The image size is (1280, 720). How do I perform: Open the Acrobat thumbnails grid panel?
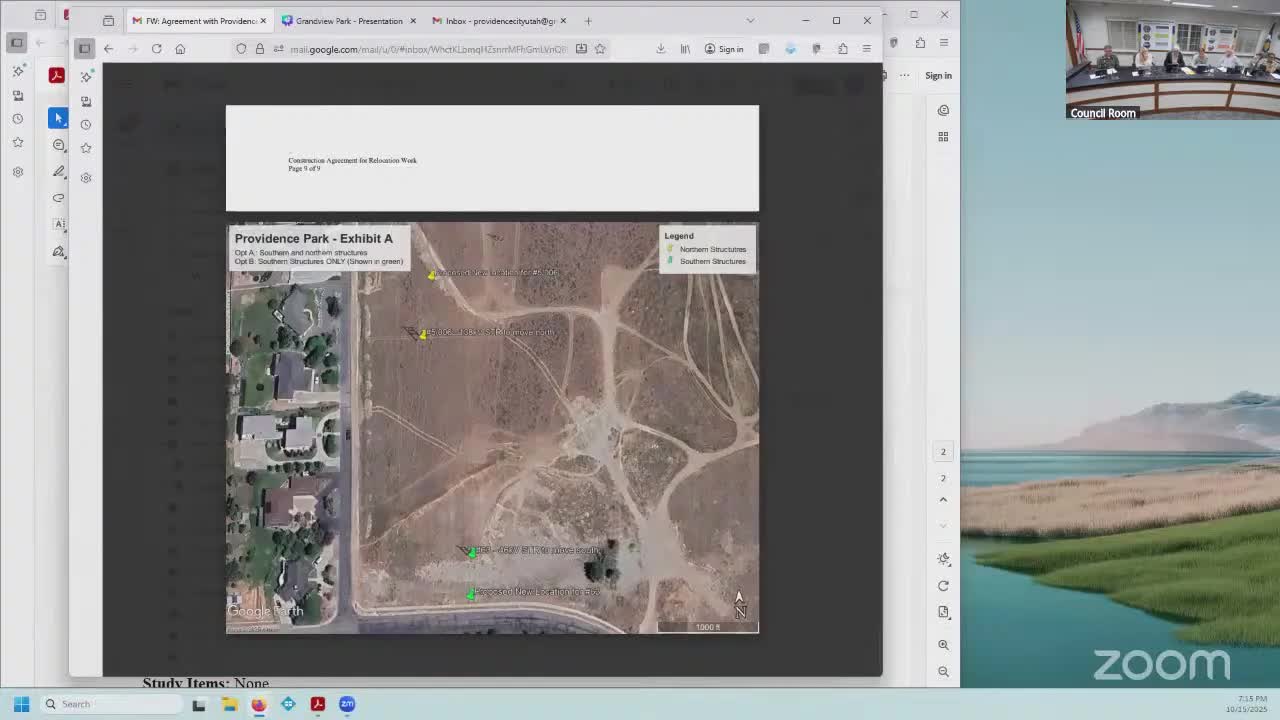pyautogui.click(x=943, y=137)
